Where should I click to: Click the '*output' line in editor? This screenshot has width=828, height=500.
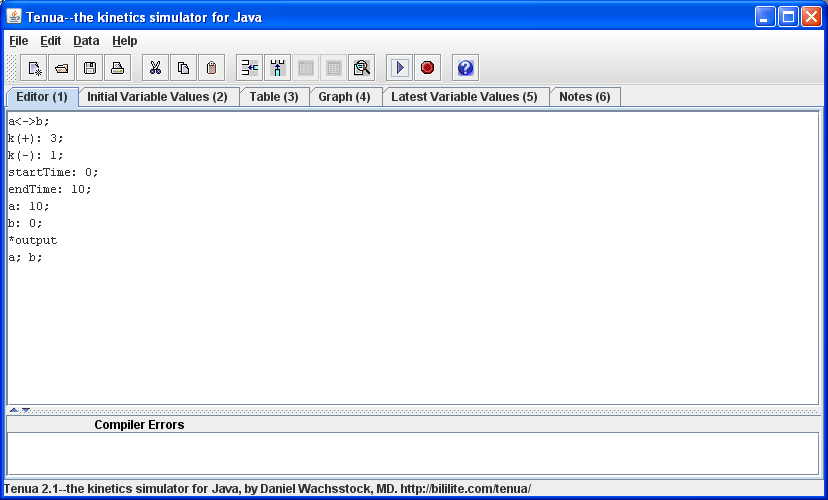tap(33, 240)
